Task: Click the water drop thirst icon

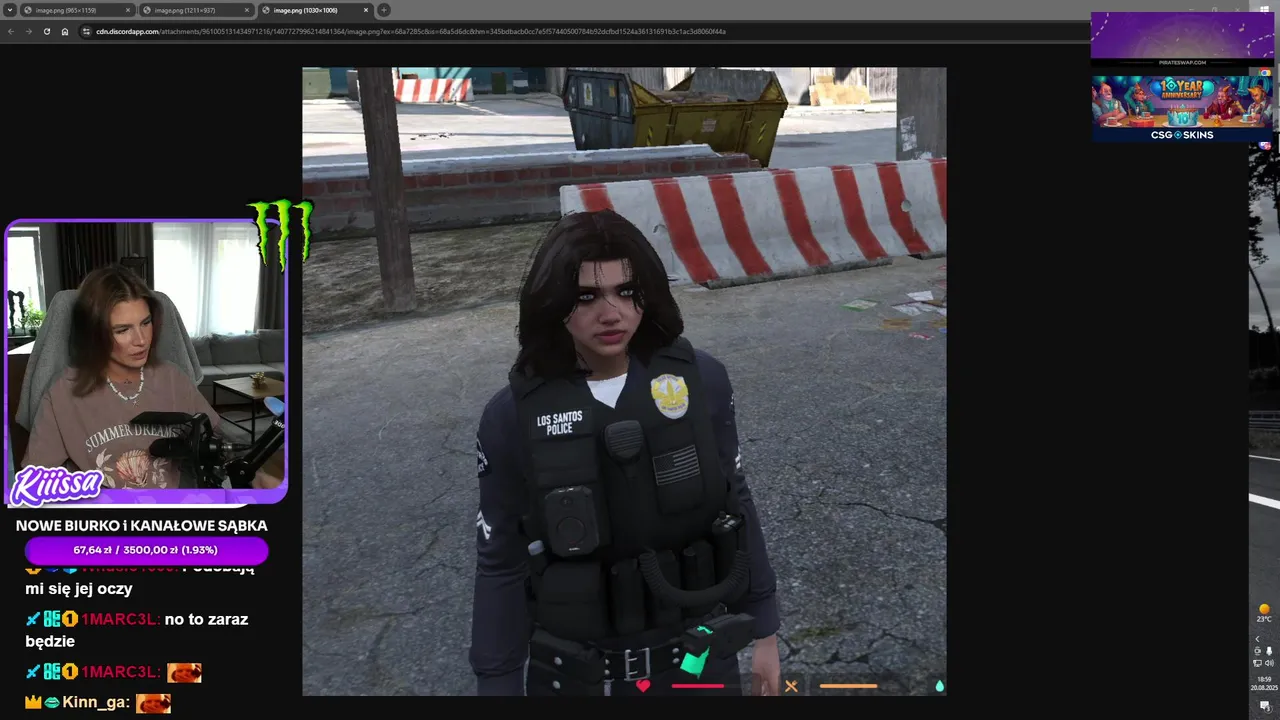Action: click(x=939, y=686)
